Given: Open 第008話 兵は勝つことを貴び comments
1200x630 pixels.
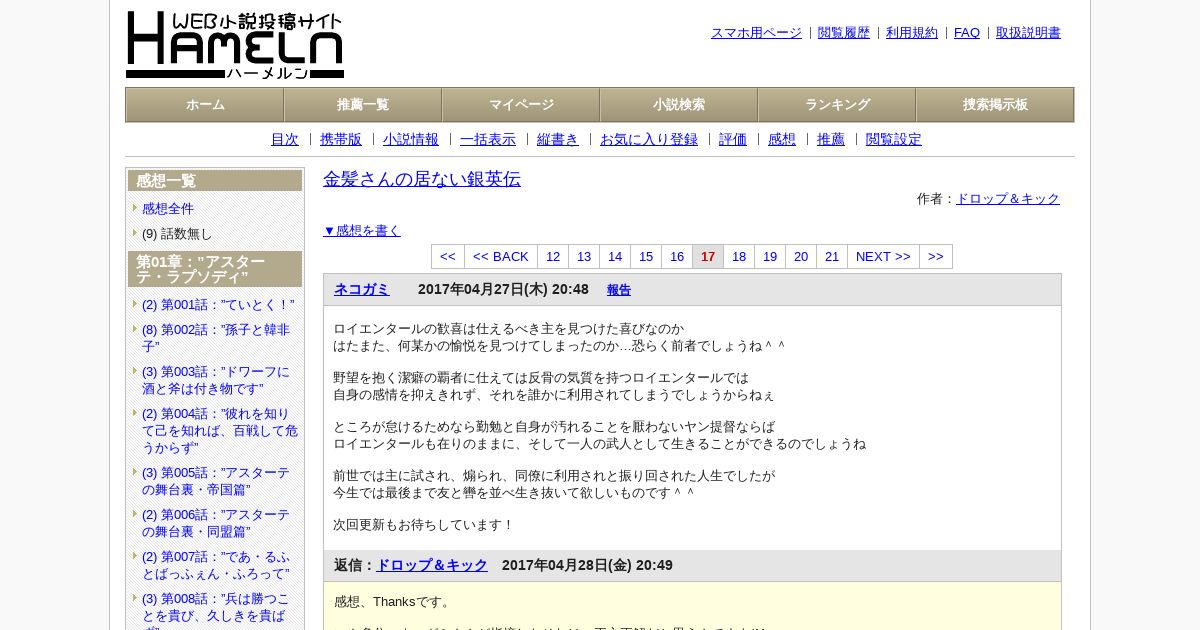Looking at the screenshot, I should point(216,612).
